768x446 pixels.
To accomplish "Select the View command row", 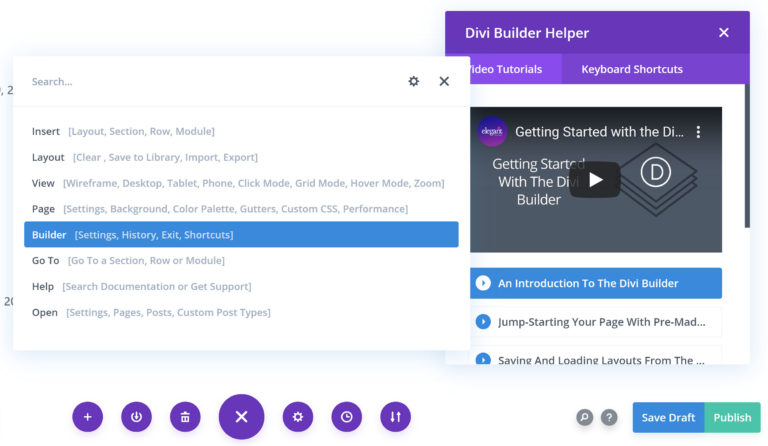I will tap(241, 183).
